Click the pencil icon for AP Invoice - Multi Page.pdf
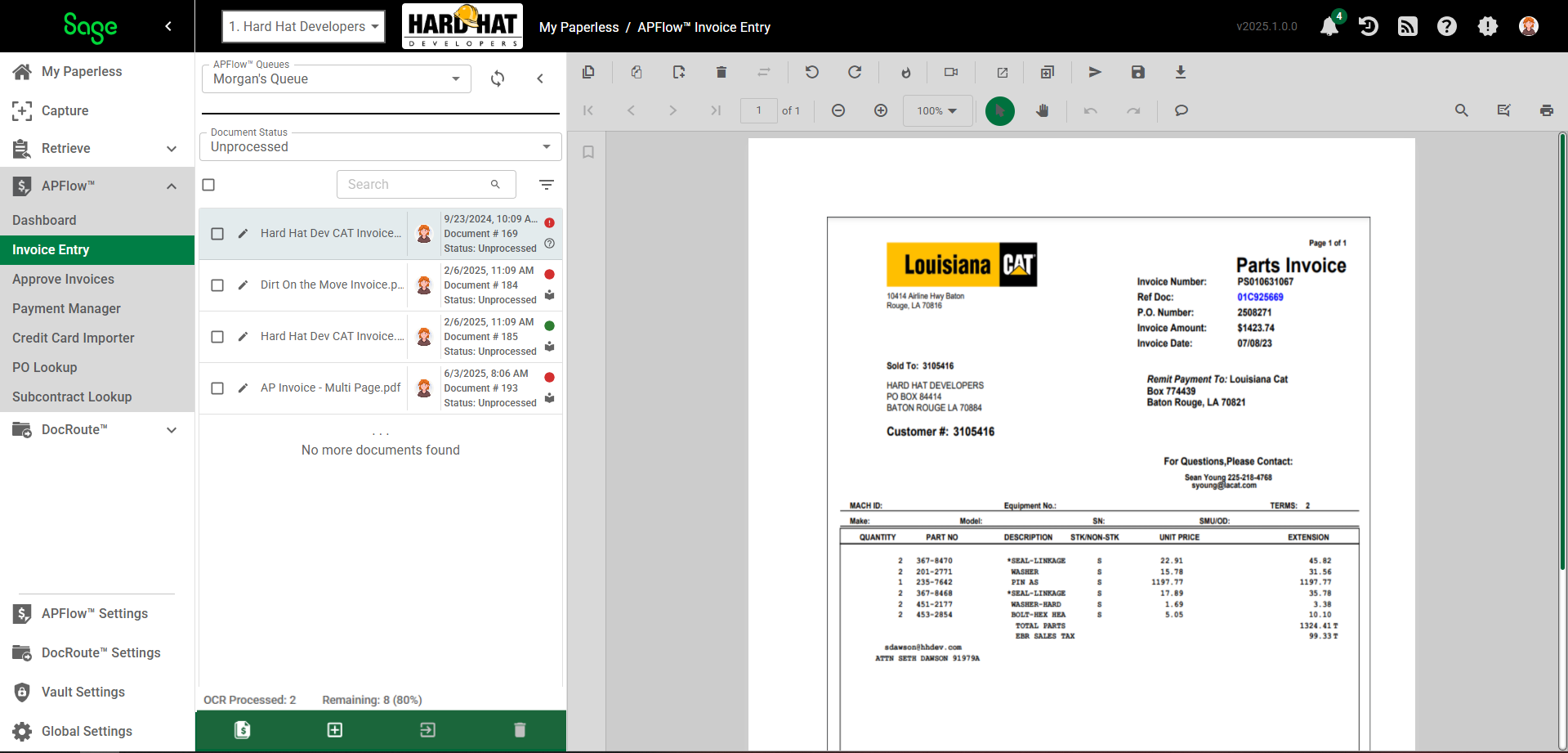Viewport: 1568px width, 753px height. (243, 388)
